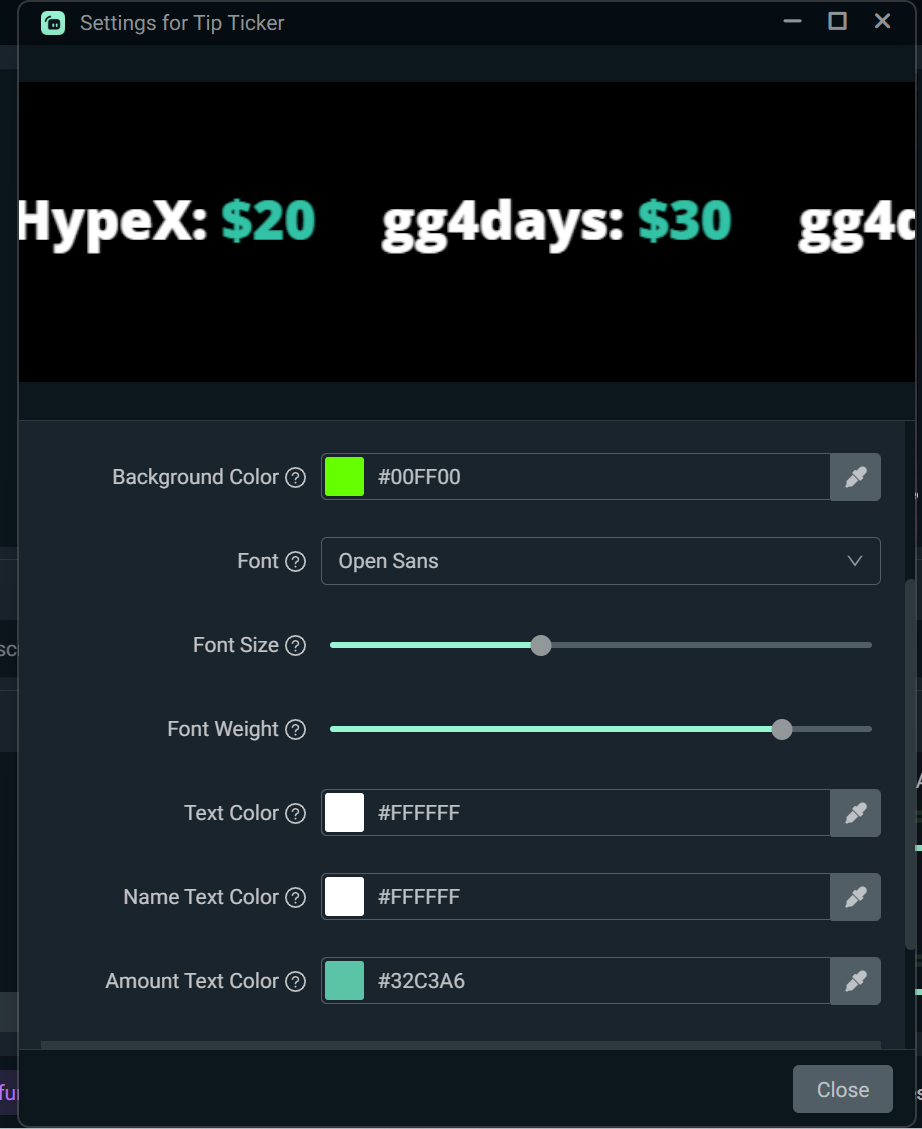Click the Font Size help icon

[295, 646]
